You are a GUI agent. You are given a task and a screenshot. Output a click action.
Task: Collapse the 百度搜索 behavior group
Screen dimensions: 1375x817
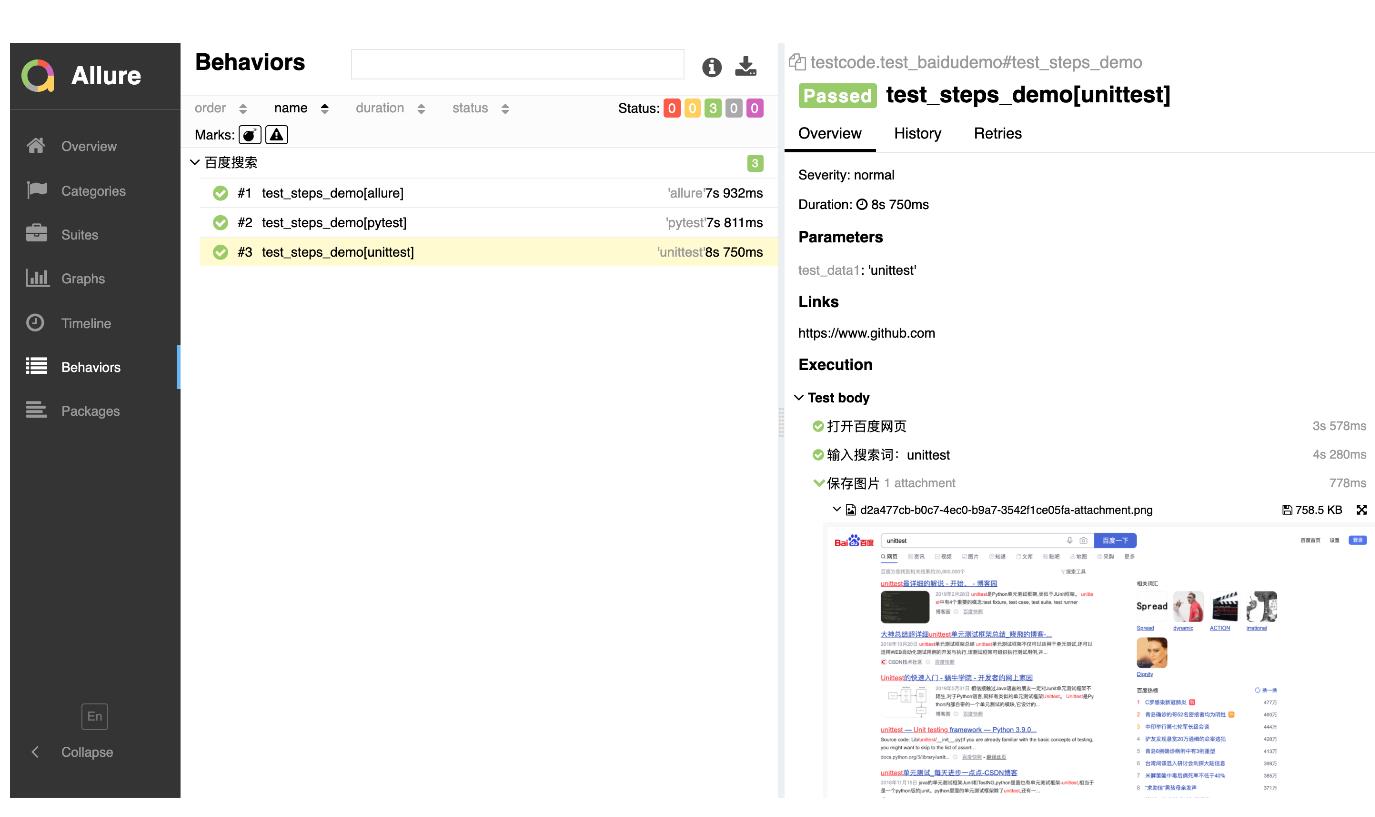click(196, 163)
